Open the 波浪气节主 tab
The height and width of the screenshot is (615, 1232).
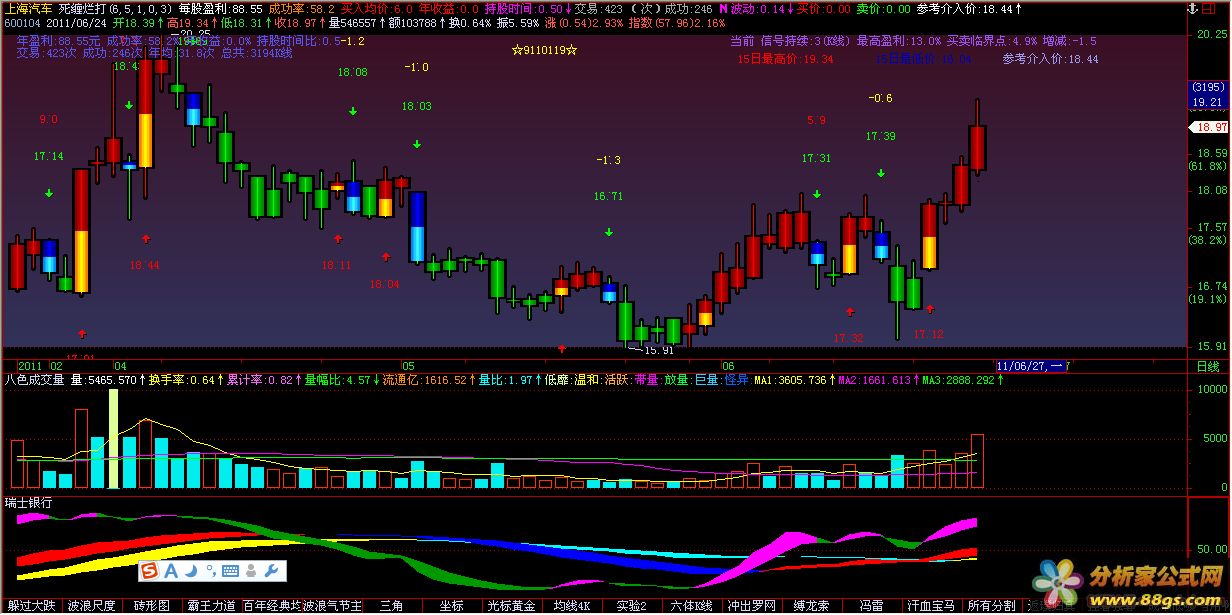tap(332, 606)
